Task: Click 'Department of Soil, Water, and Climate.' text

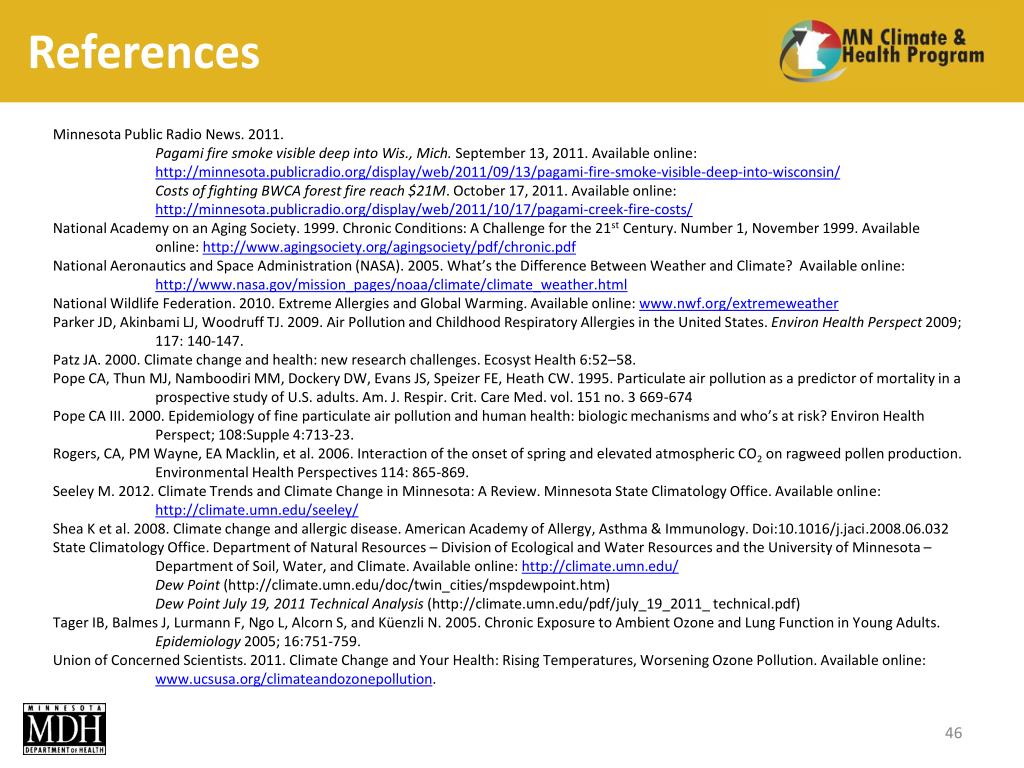Action: click(282, 567)
